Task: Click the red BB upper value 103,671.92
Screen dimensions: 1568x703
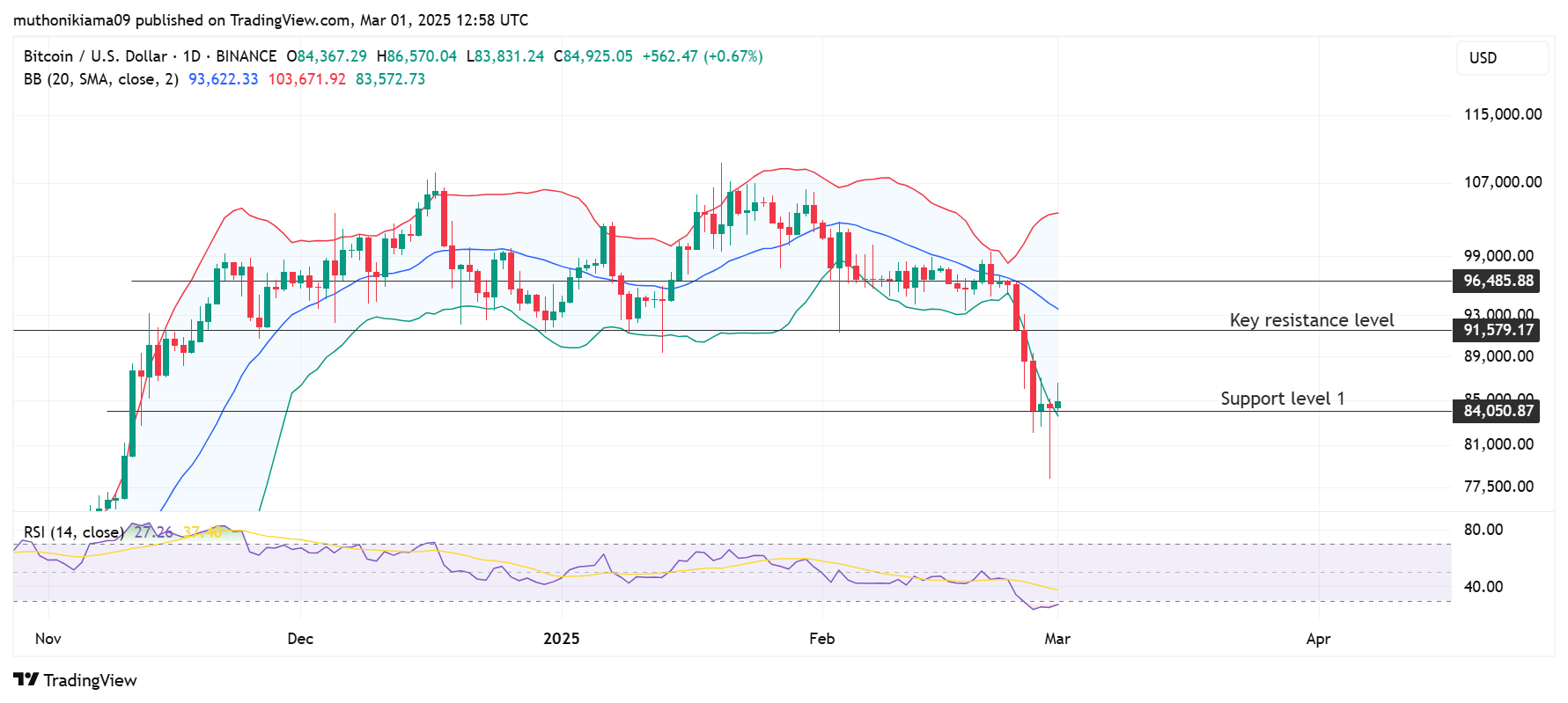Action: pyautogui.click(x=306, y=79)
